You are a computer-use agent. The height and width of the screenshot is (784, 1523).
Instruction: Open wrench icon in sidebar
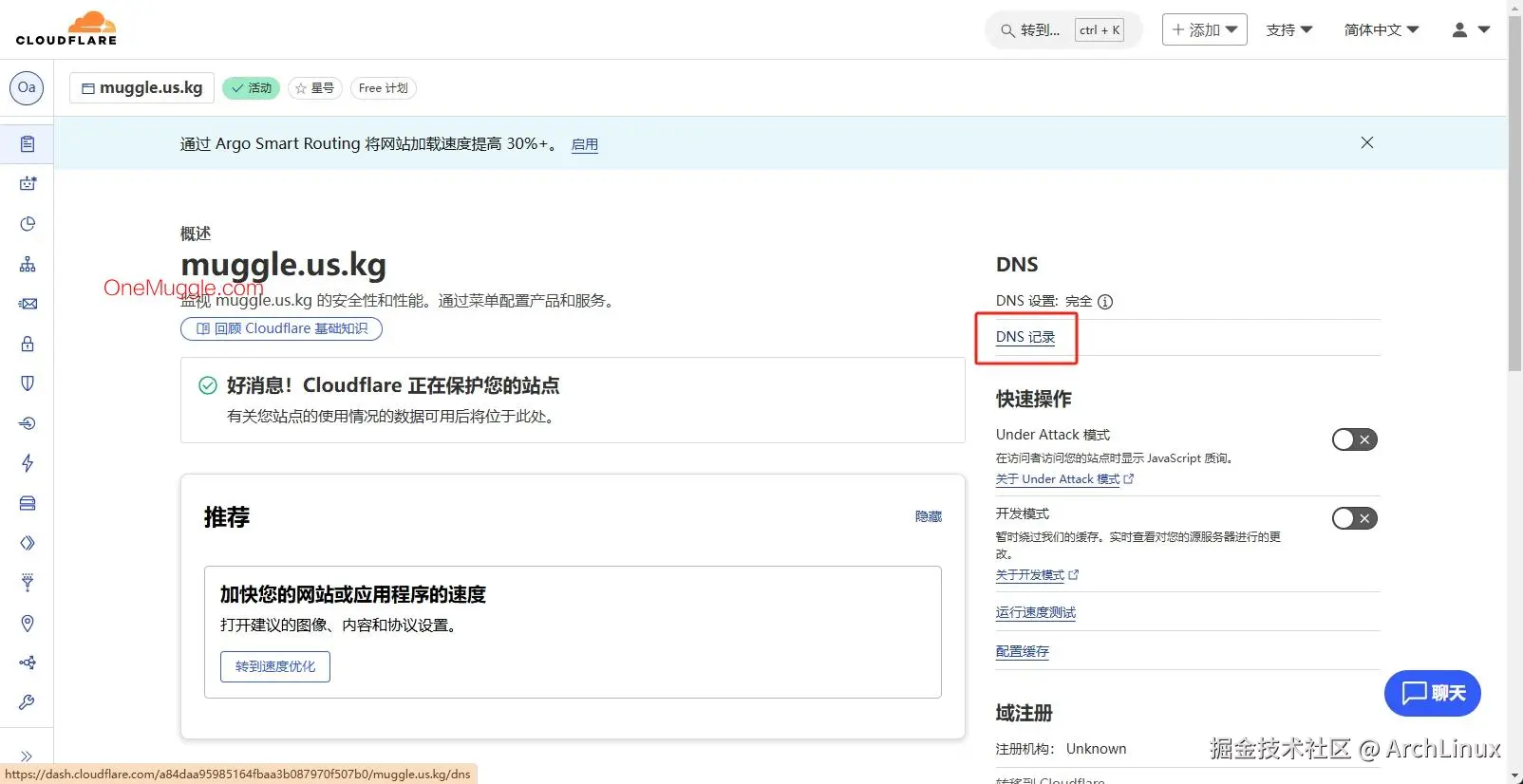28,702
